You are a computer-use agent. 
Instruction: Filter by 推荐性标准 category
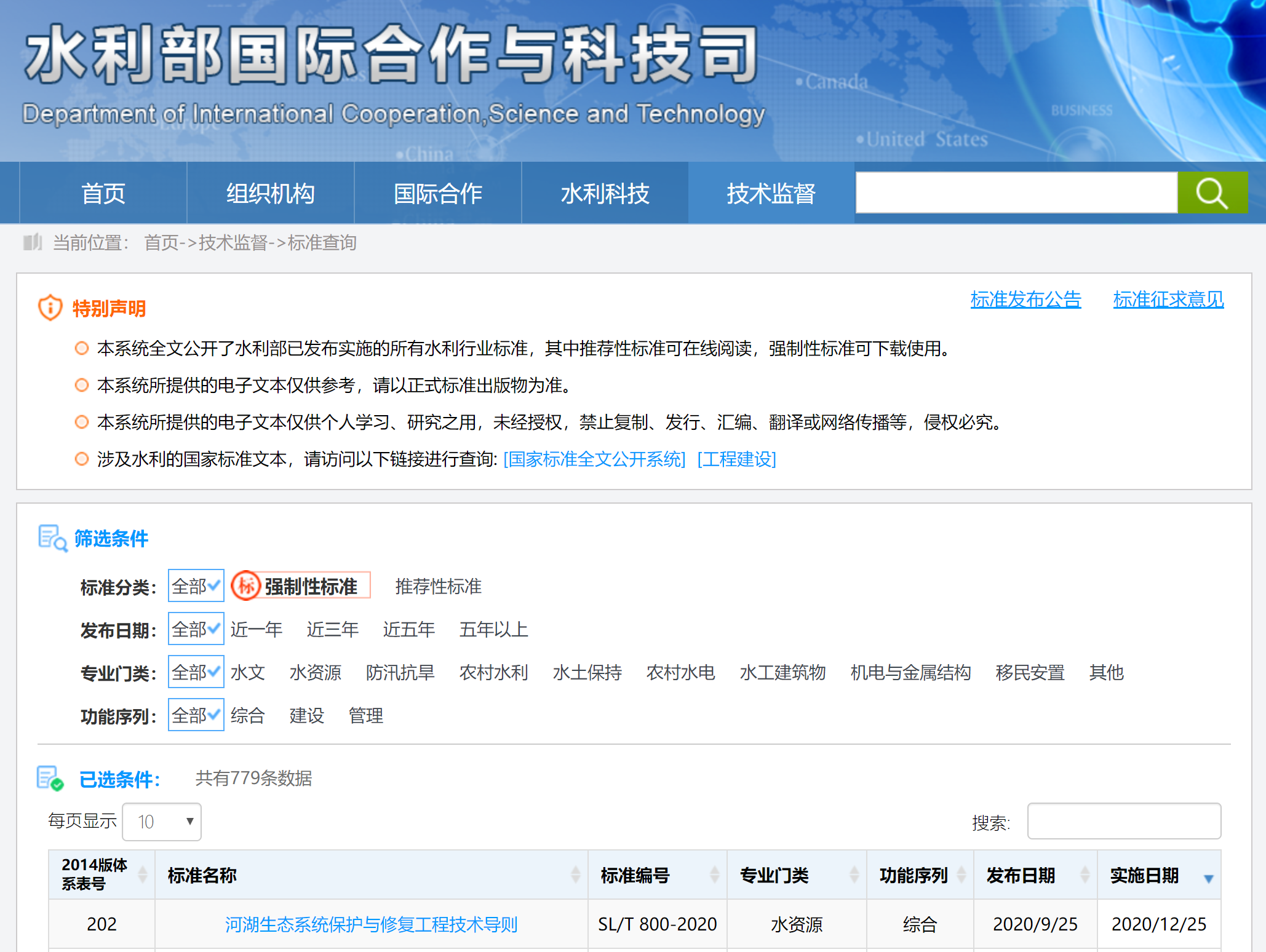click(x=438, y=586)
